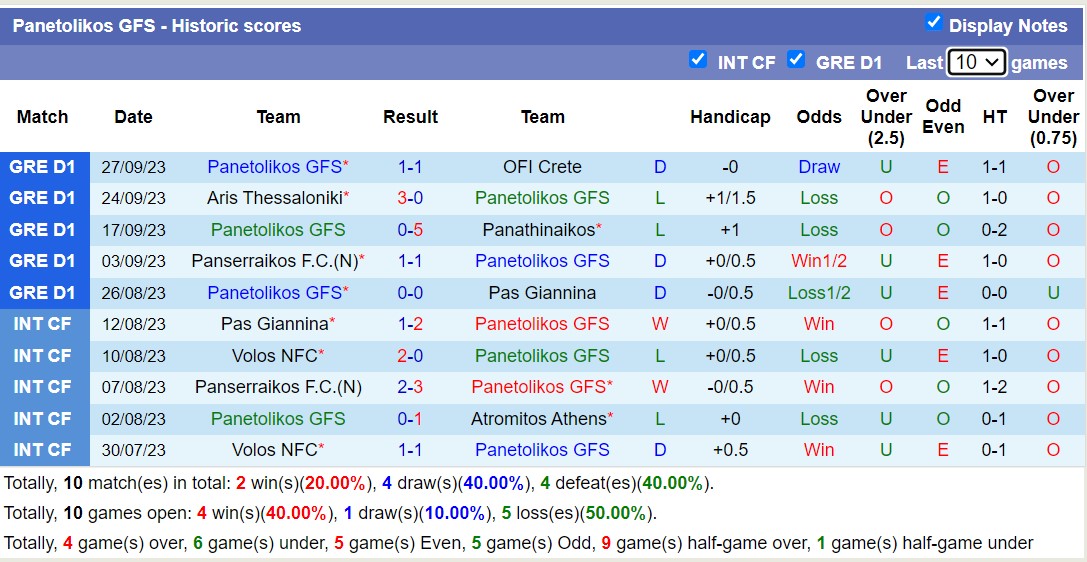
Task: Toggle the Display Notes checkbox
Action: (x=934, y=22)
